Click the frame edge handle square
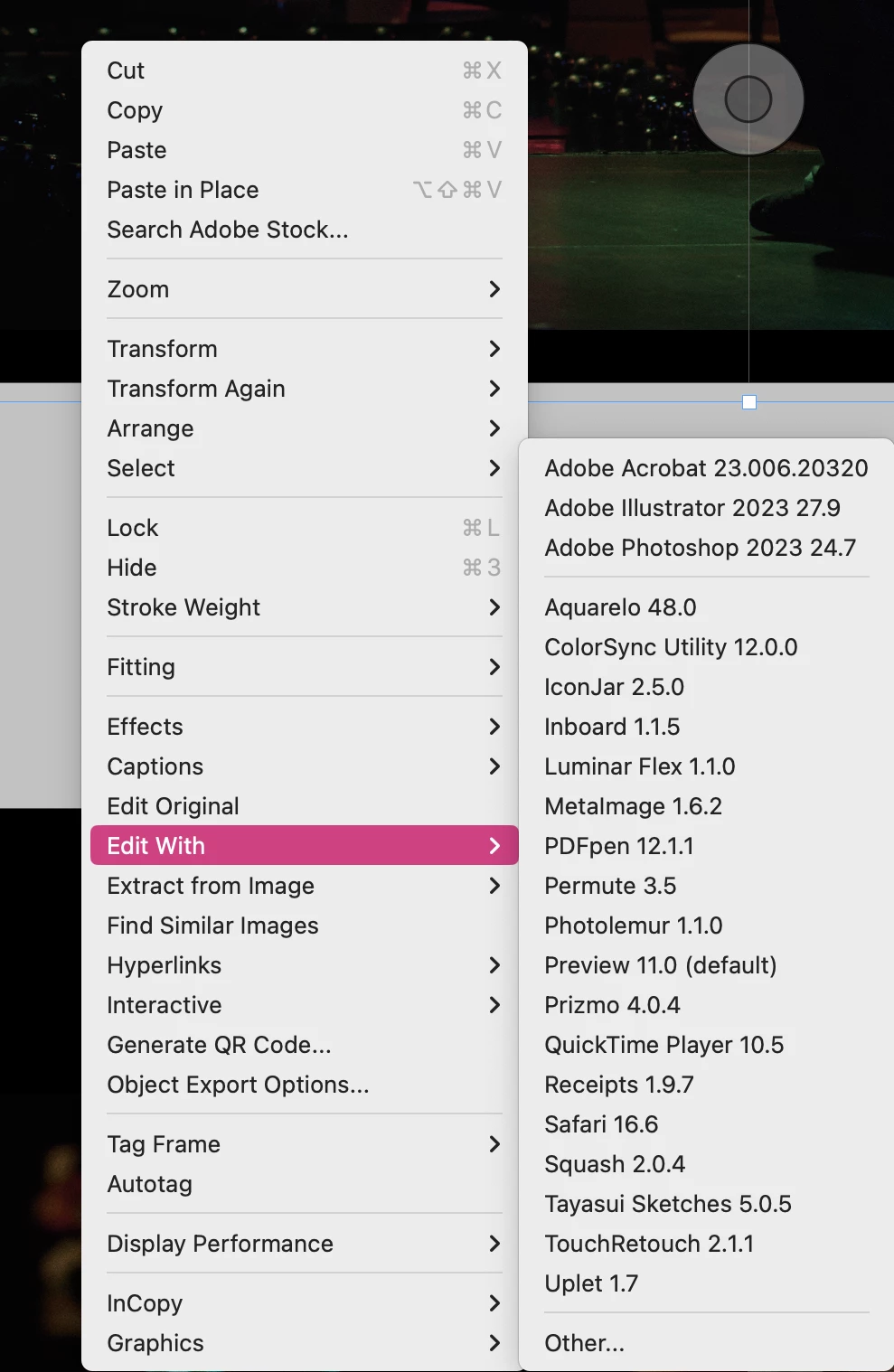The image size is (894, 1372). pos(749,402)
